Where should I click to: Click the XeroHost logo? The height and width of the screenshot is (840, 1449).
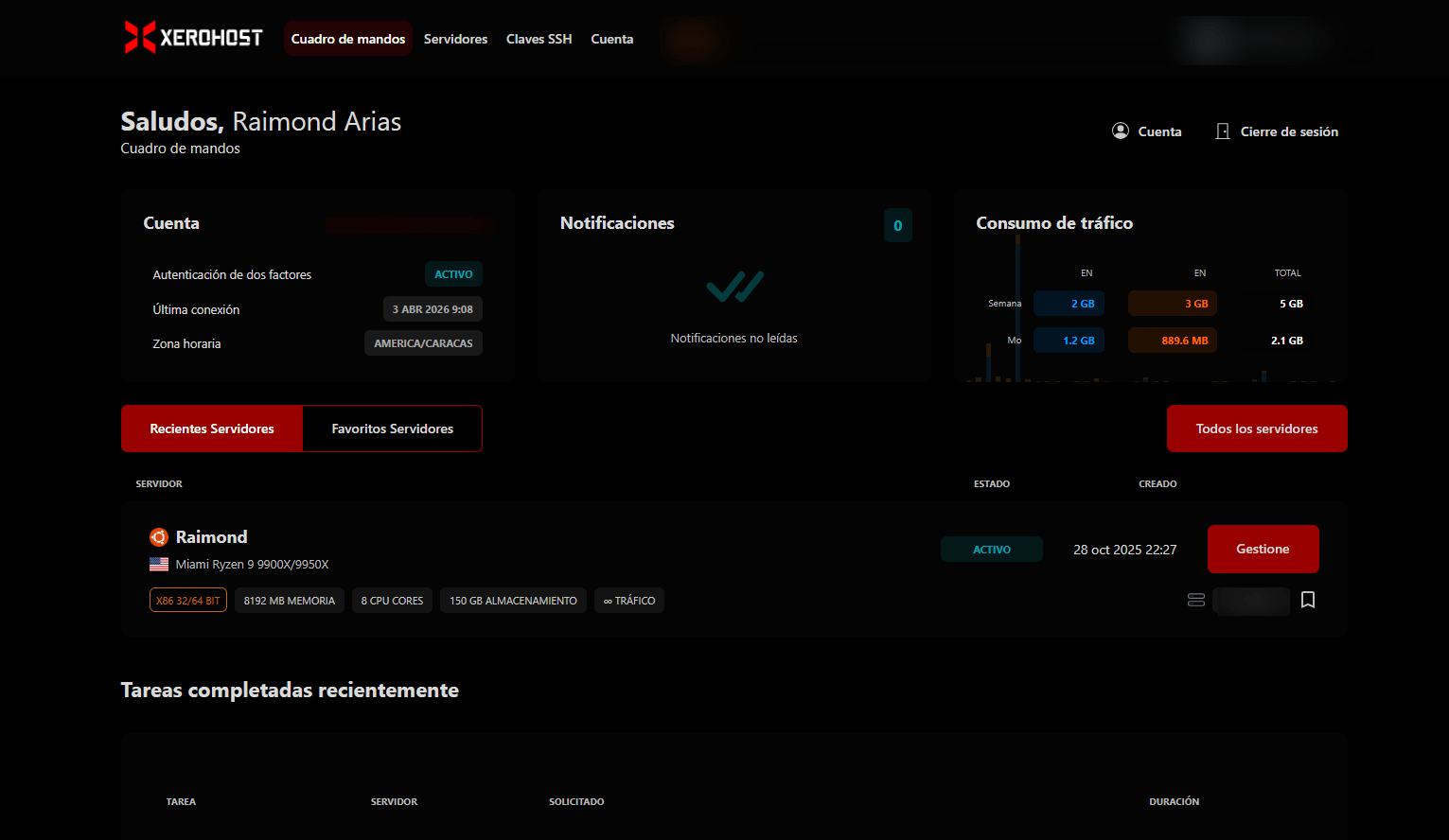[194, 38]
